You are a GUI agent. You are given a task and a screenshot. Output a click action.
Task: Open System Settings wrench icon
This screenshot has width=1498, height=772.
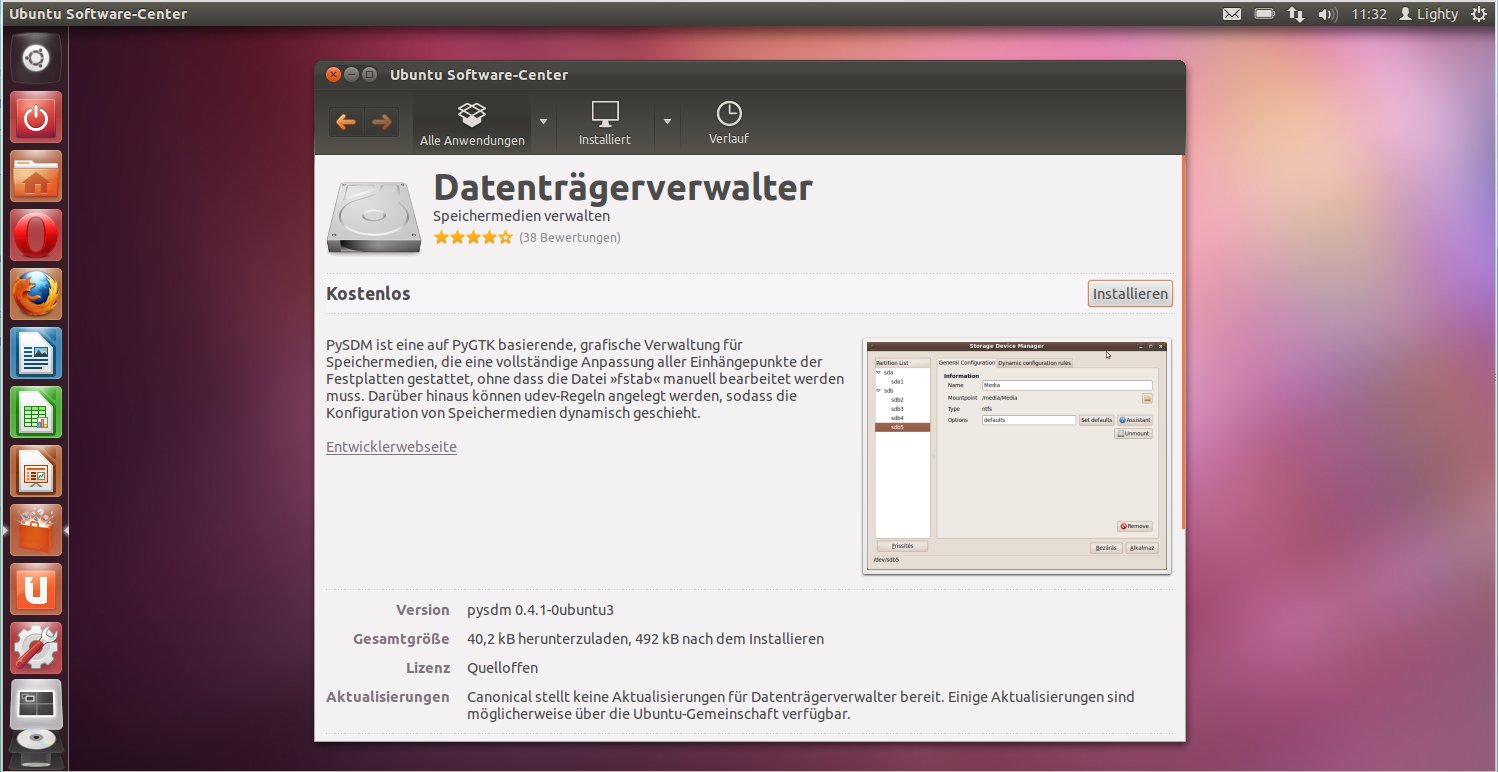[x=36, y=649]
